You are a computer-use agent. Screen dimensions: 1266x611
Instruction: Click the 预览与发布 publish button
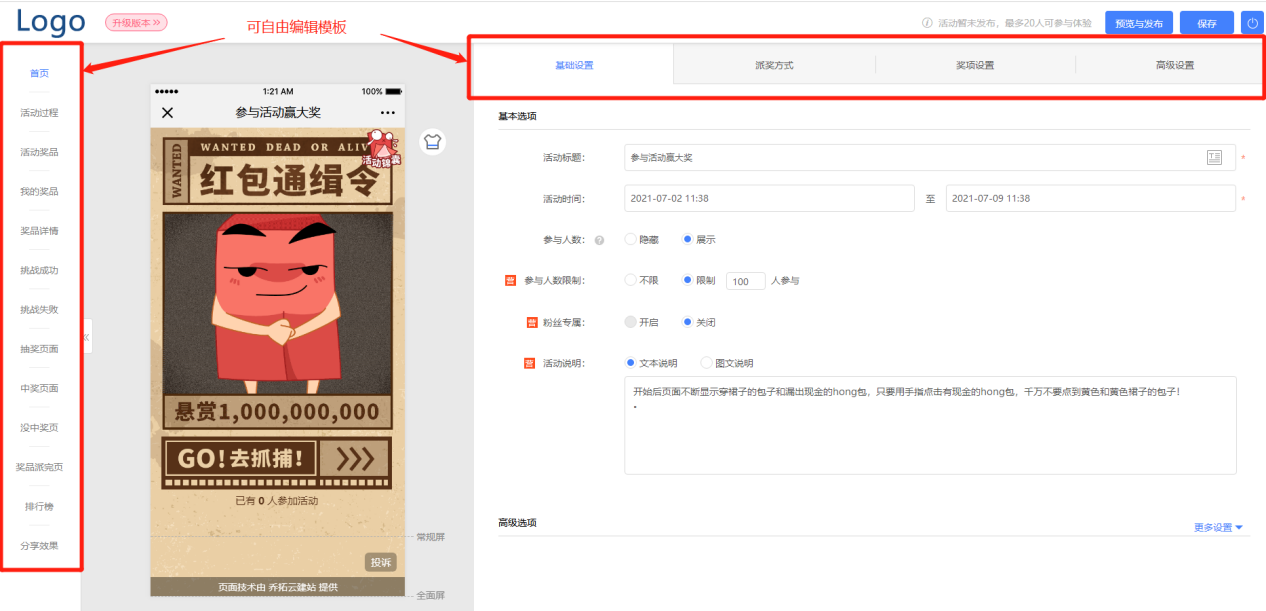coord(1138,21)
